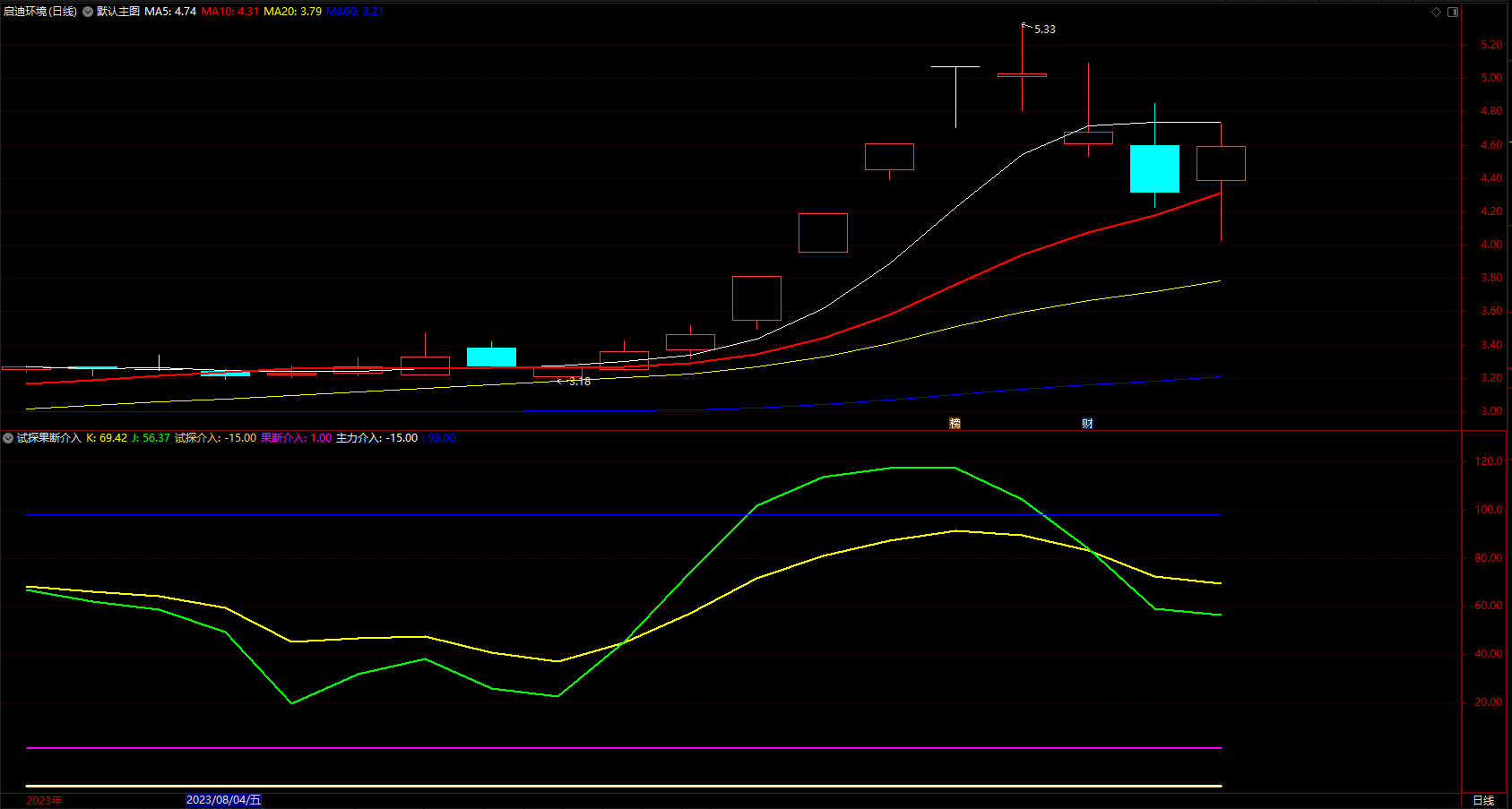Select the 默认主图 main chart label
This screenshot has height=809, width=1512.
tap(118, 12)
